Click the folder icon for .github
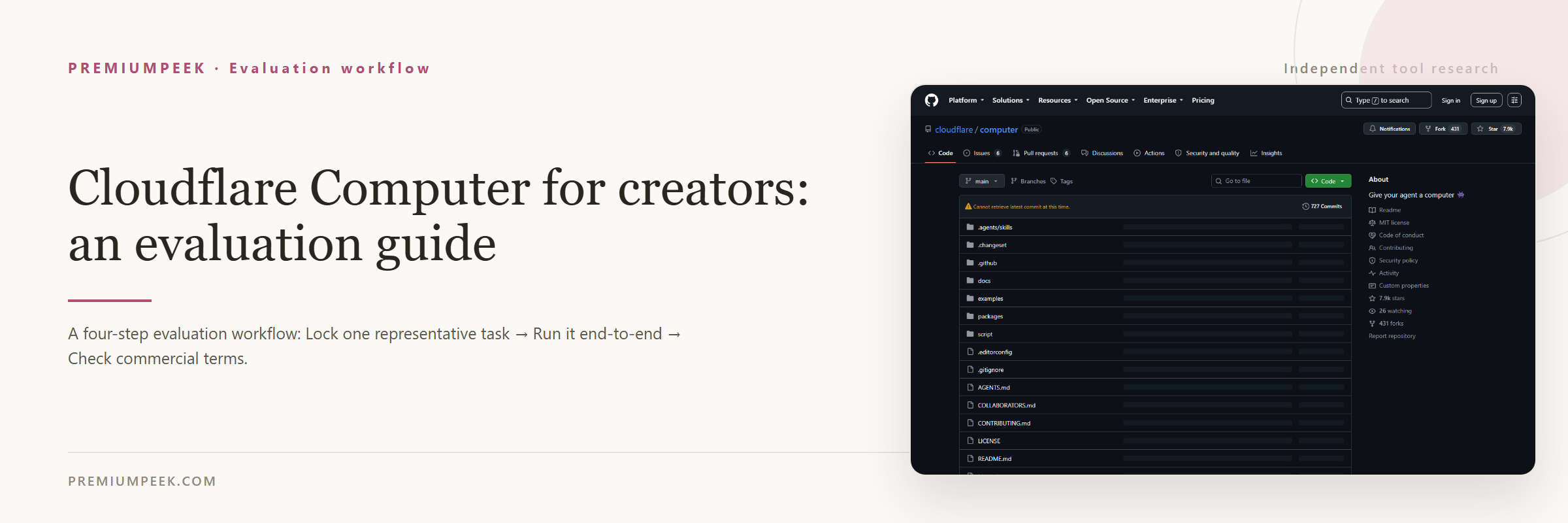This screenshot has width=1568, height=523. click(970, 262)
